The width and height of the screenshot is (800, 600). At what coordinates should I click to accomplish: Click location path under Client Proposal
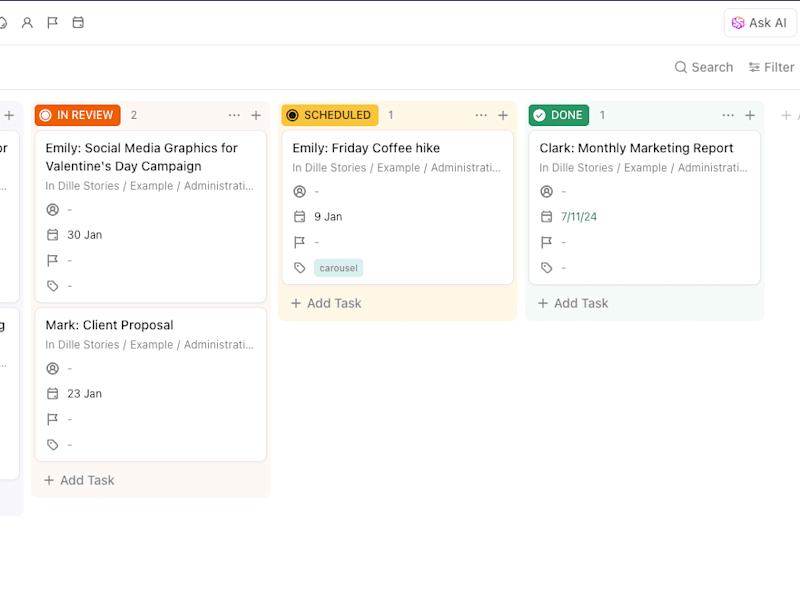pos(149,345)
